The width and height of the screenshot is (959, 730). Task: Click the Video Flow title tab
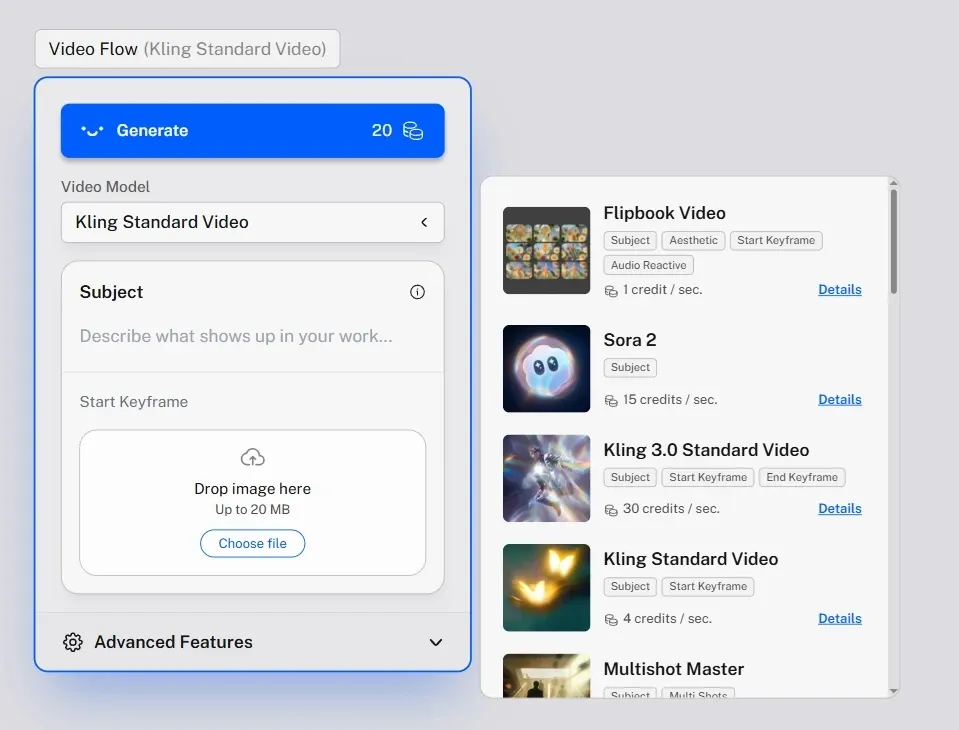coord(187,49)
